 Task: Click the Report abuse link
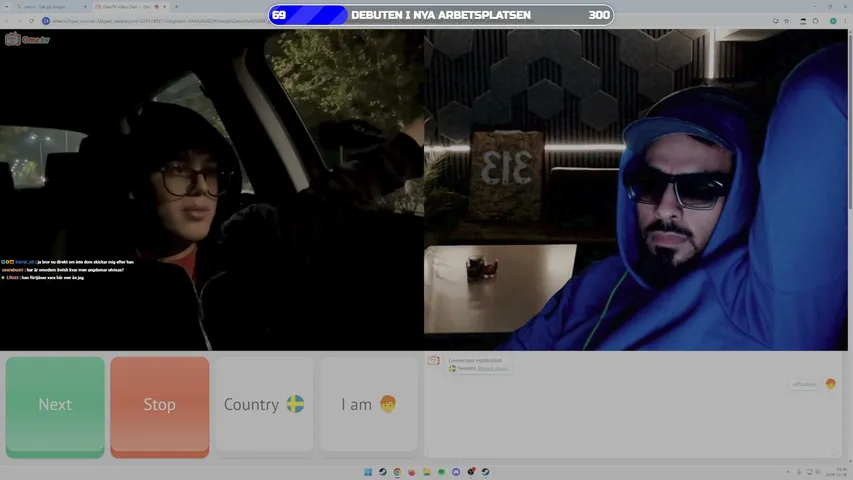click(492, 368)
